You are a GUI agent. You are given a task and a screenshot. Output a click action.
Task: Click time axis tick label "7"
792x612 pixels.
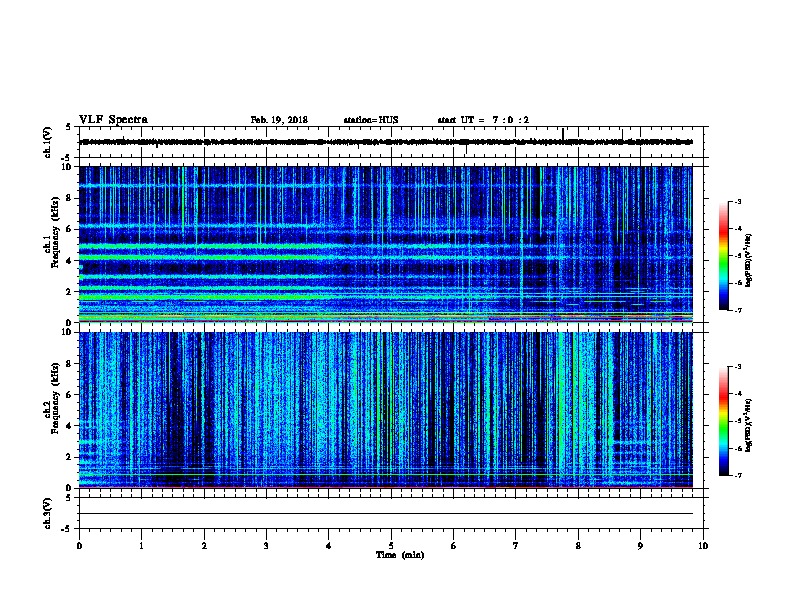point(516,545)
